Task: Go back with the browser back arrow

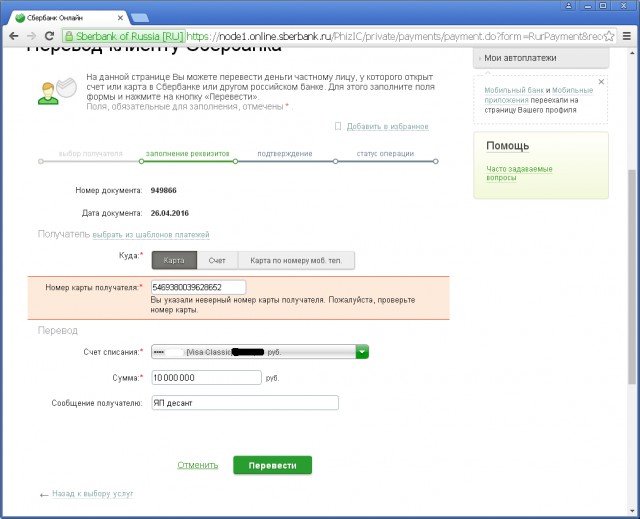Action: click(x=14, y=36)
